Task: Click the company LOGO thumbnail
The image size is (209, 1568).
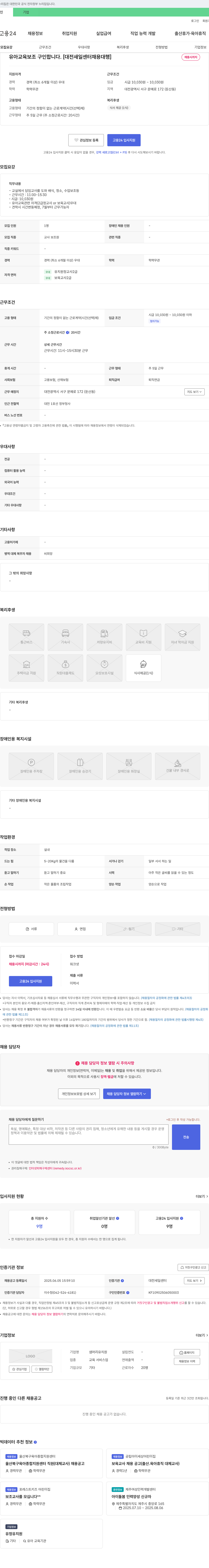Action: (x=30, y=1356)
